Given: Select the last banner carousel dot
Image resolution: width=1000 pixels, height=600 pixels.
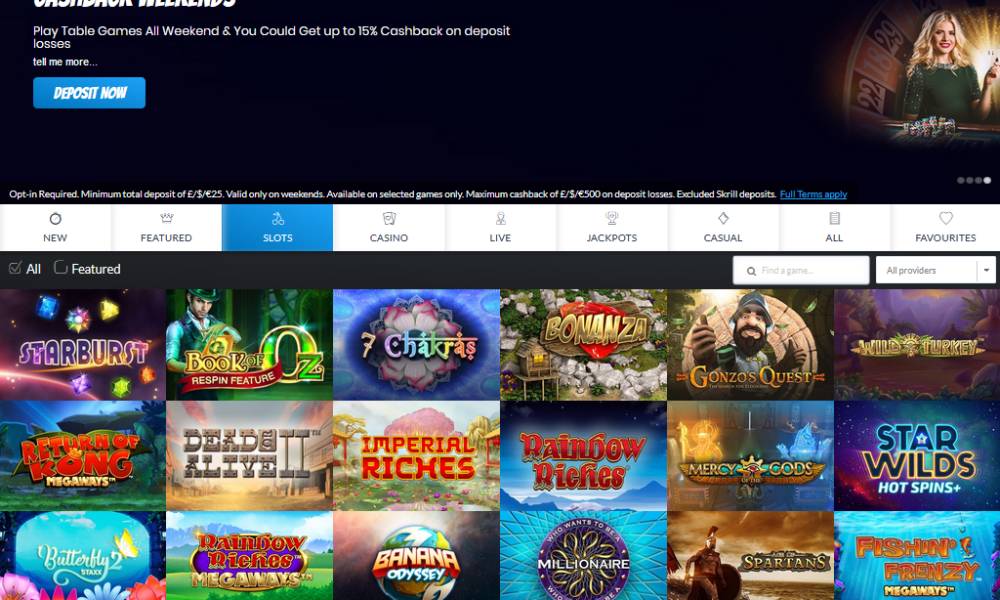Looking at the screenshot, I should [987, 180].
